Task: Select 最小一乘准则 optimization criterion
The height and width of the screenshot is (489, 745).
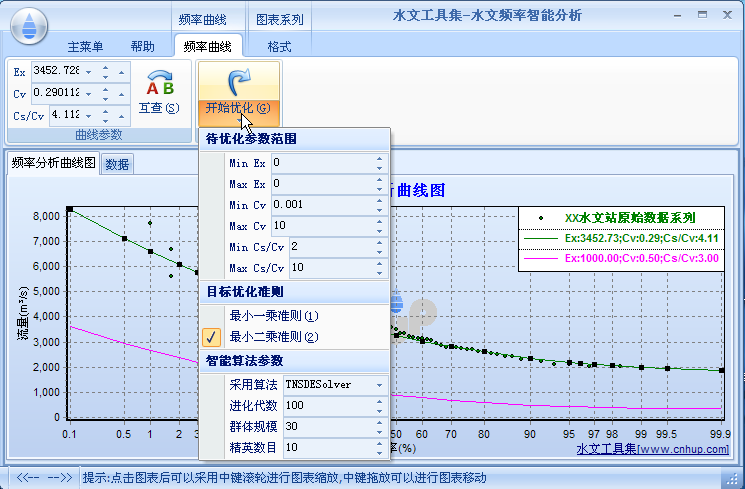Action: (274, 315)
